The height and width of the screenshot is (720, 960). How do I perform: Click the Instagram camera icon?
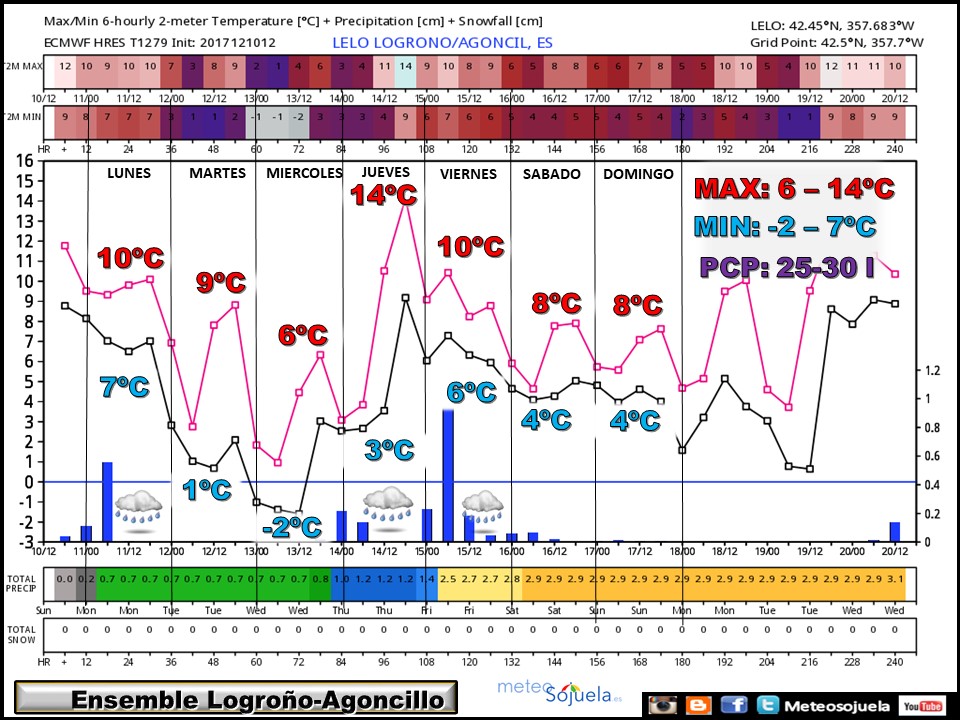(x=662, y=705)
